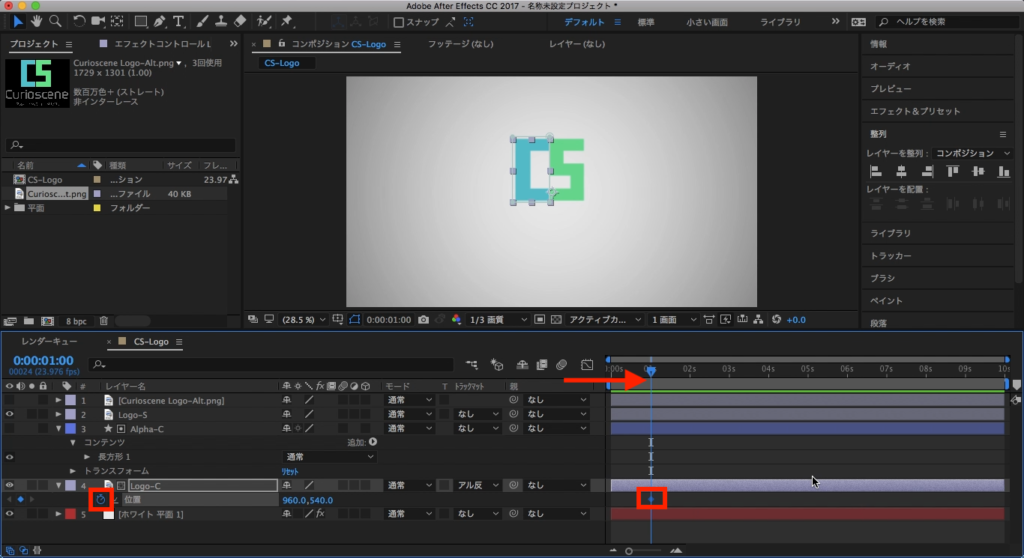The width and height of the screenshot is (1024, 558).
Task: Select the Pen tool
Action: (x=160, y=21)
